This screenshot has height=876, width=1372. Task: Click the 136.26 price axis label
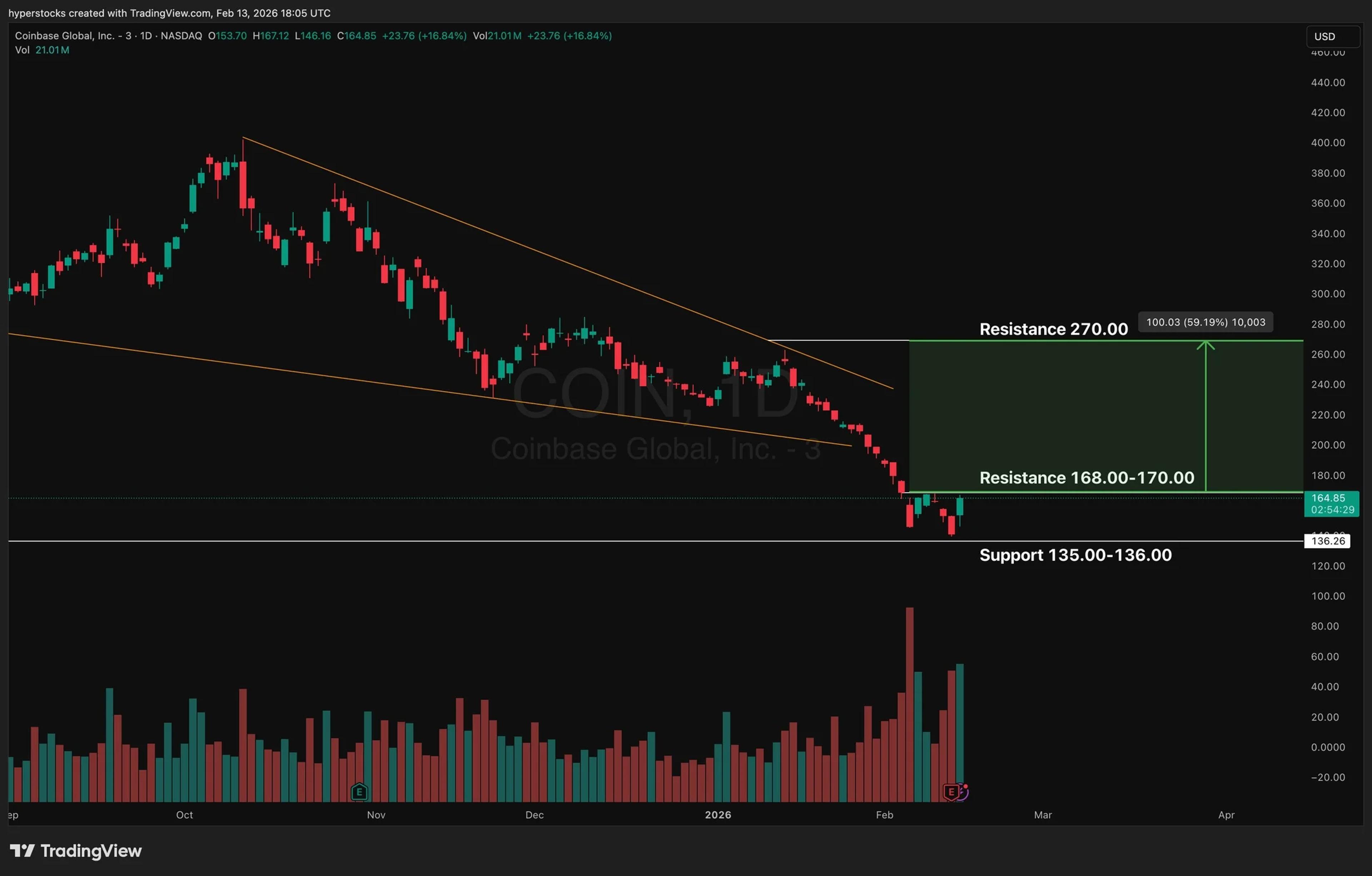1327,541
